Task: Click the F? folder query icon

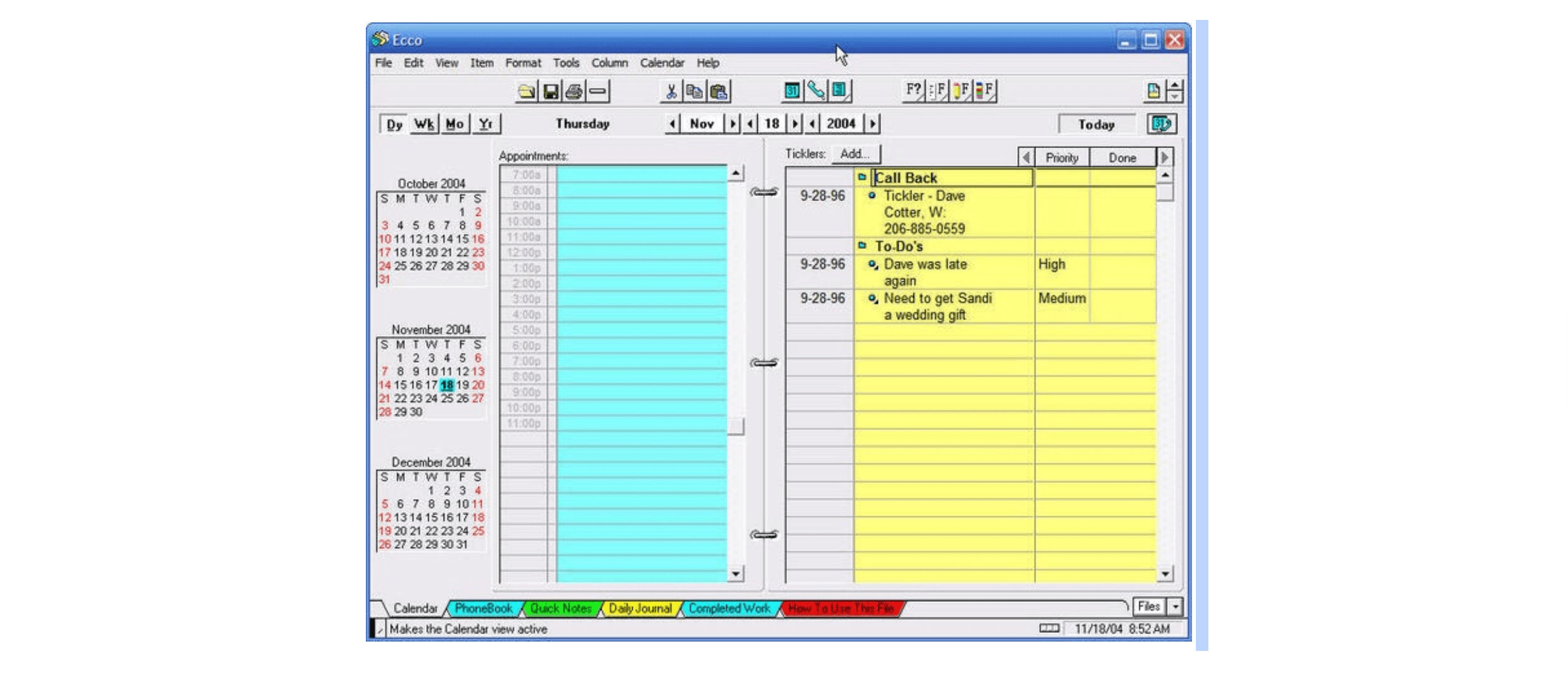Action: [x=913, y=90]
